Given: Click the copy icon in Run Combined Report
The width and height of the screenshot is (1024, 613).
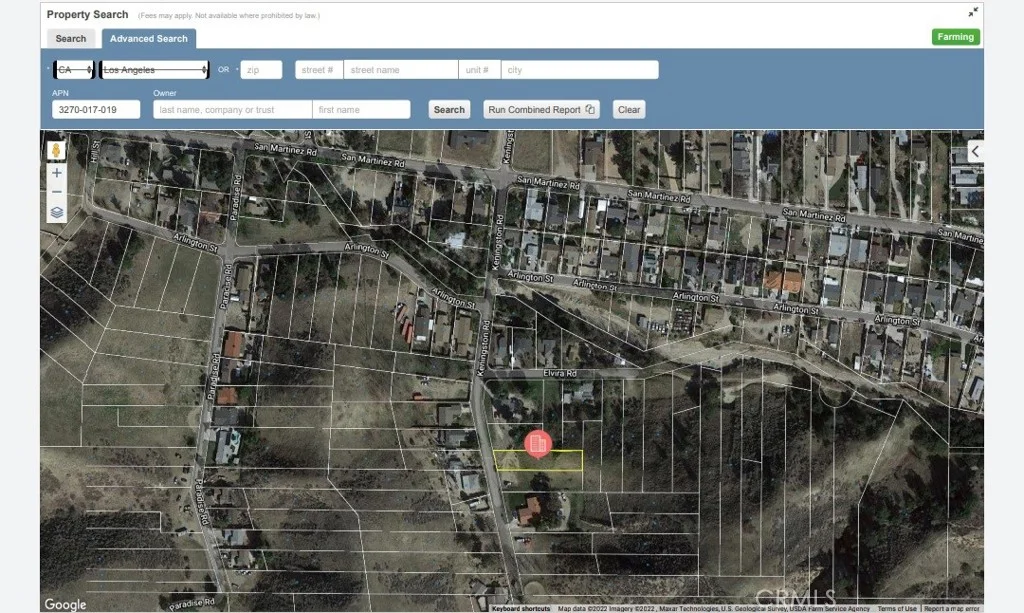Looking at the screenshot, I should (590, 109).
